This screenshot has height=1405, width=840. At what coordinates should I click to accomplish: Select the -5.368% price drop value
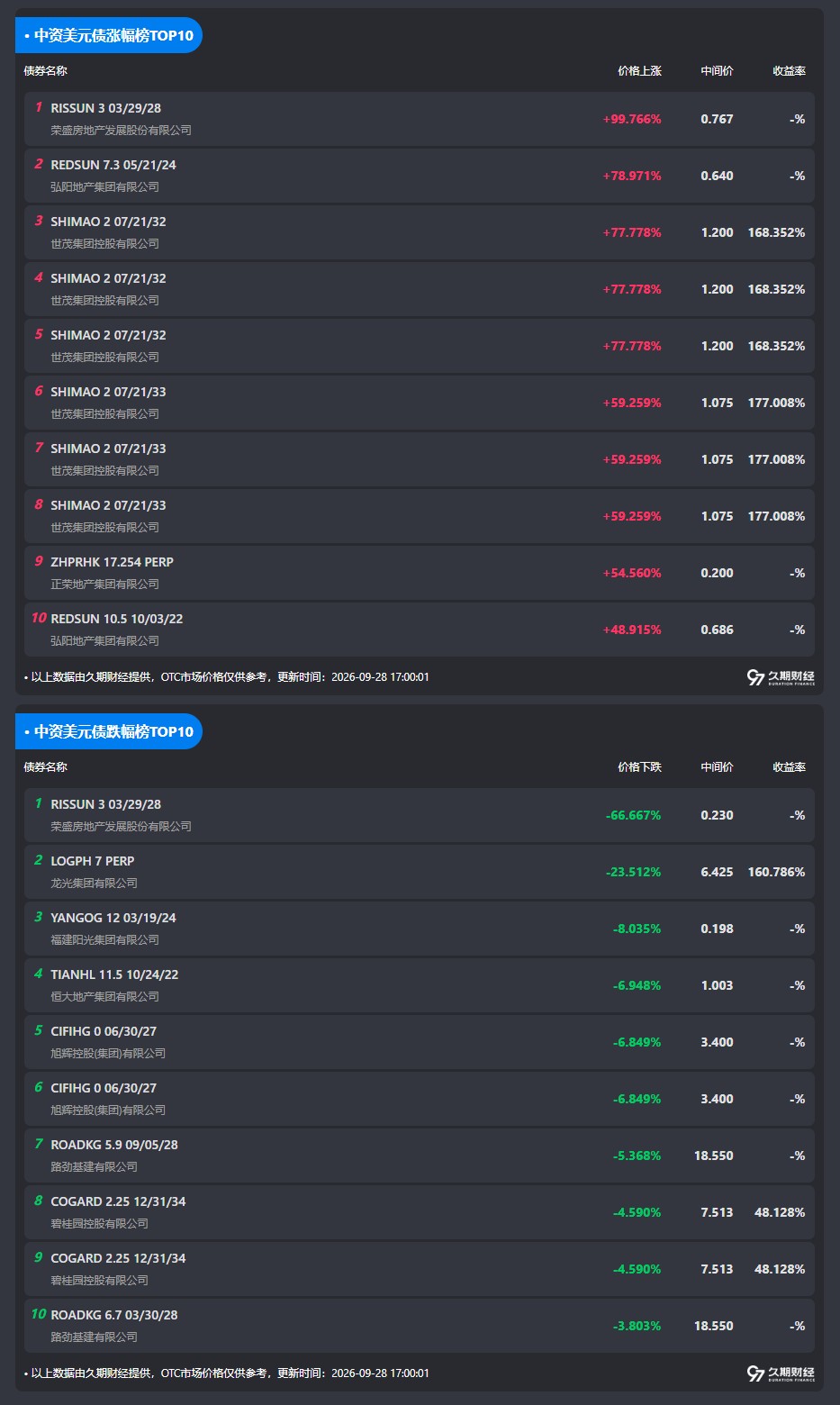pyautogui.click(x=637, y=1156)
